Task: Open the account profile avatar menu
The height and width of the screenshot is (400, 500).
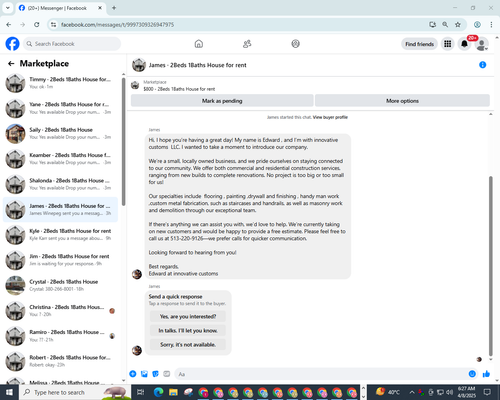Action: (481, 44)
